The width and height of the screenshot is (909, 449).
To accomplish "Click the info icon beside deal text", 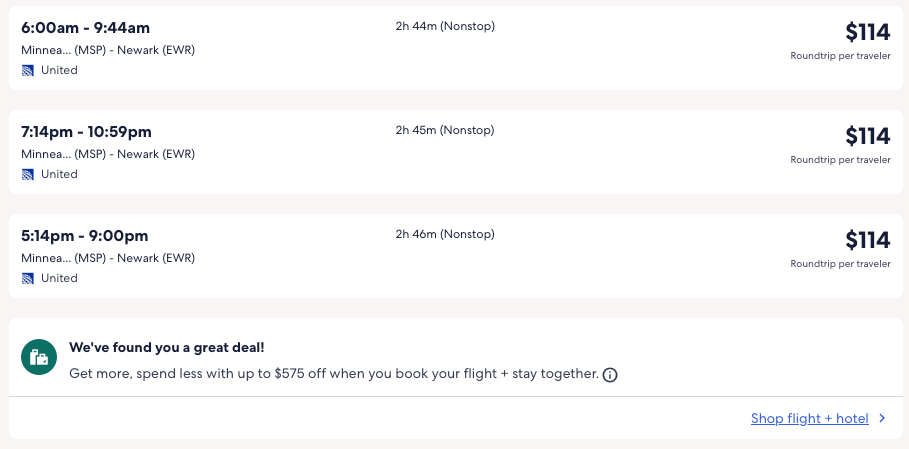I will tap(610, 375).
